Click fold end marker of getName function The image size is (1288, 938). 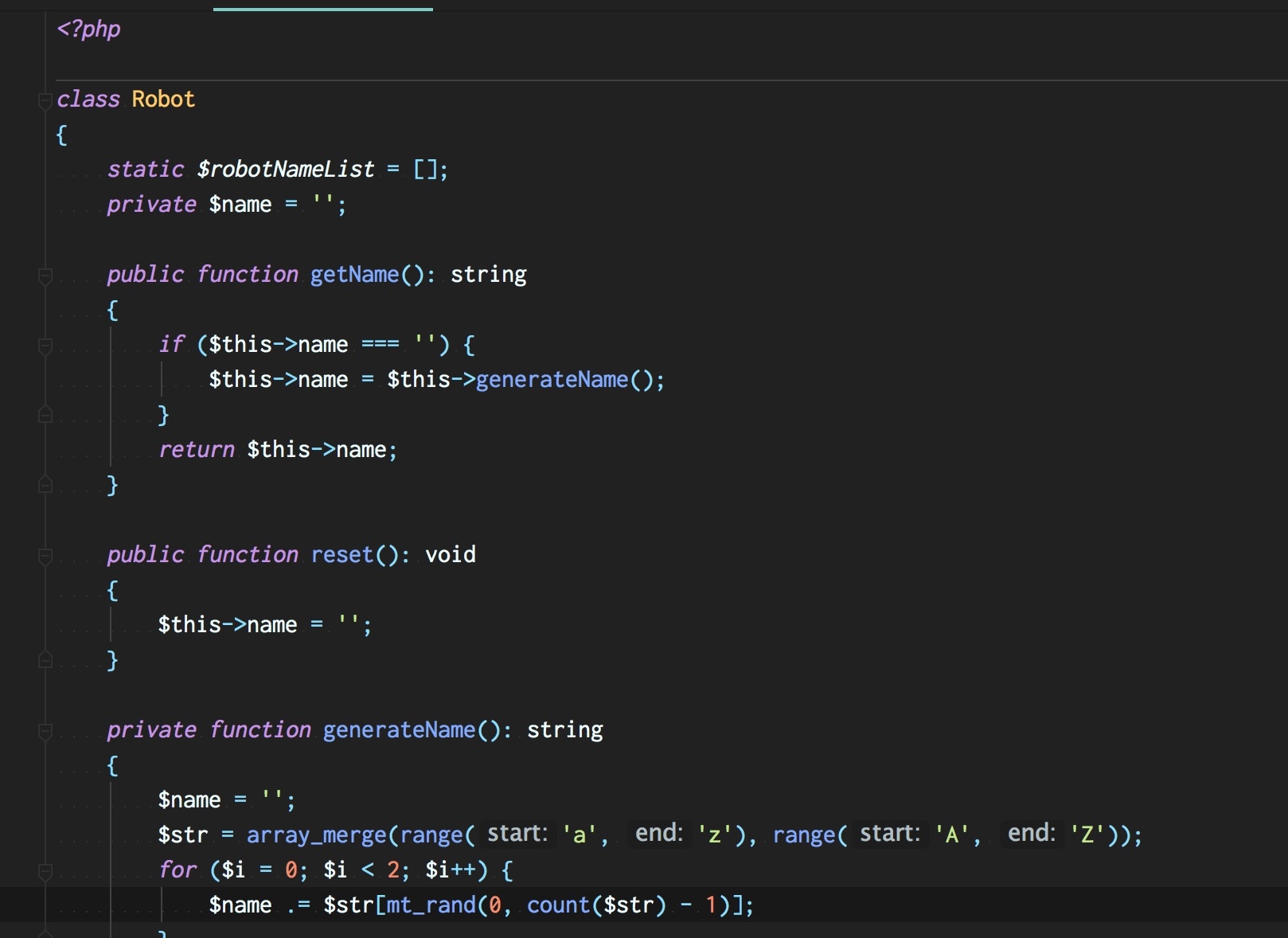[45, 484]
